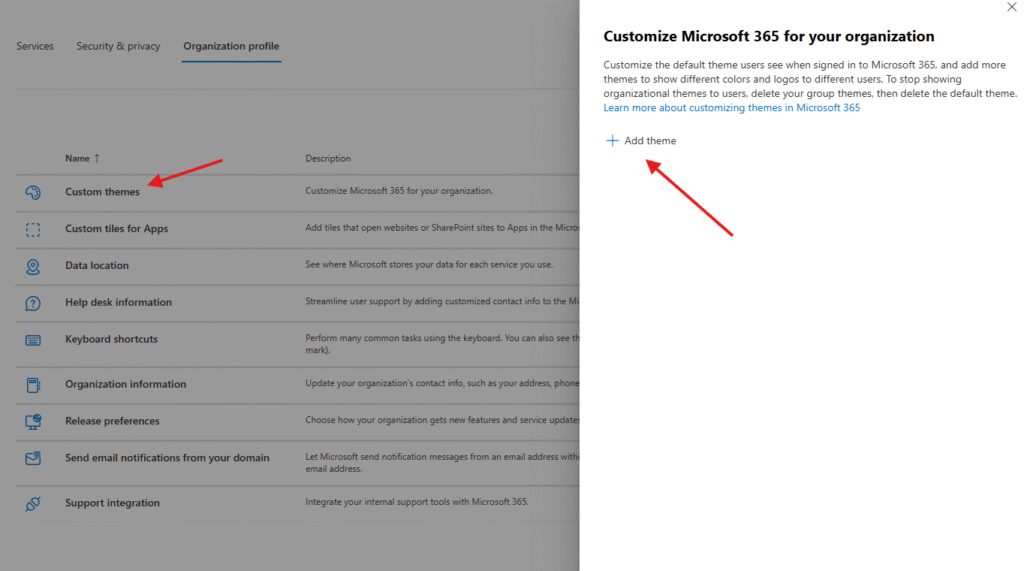Image resolution: width=1024 pixels, height=571 pixels.
Task: Open the Security & privacy tab
Action: coord(118,46)
